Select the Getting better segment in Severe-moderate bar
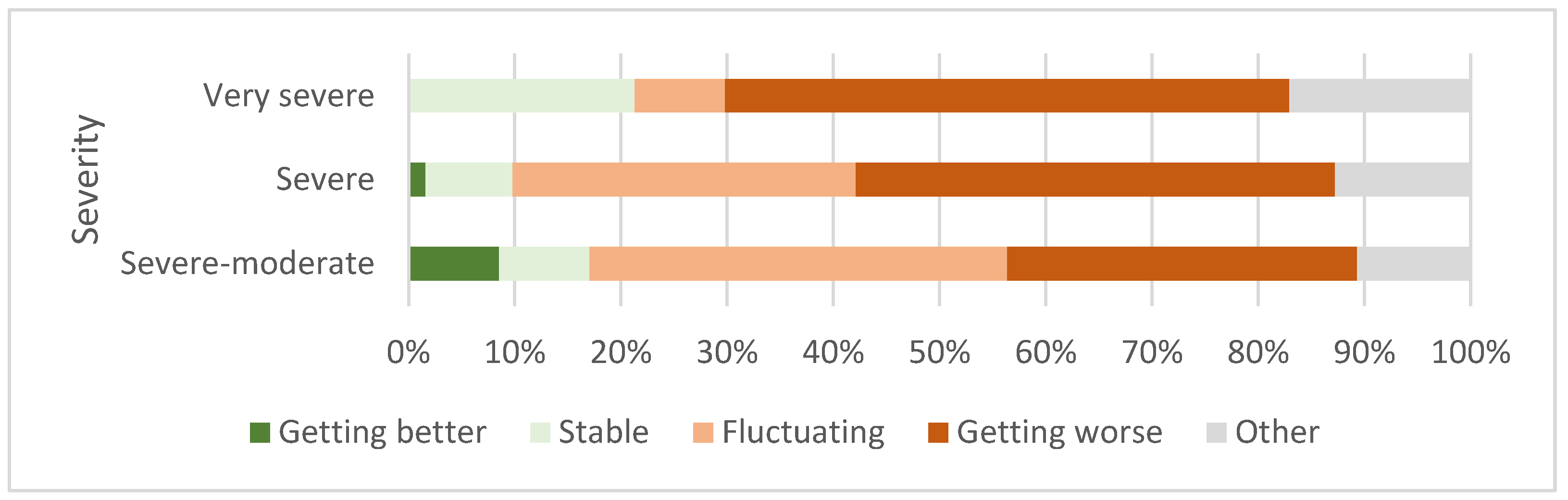Image resolution: width=1568 pixels, height=500 pixels. click(x=454, y=264)
